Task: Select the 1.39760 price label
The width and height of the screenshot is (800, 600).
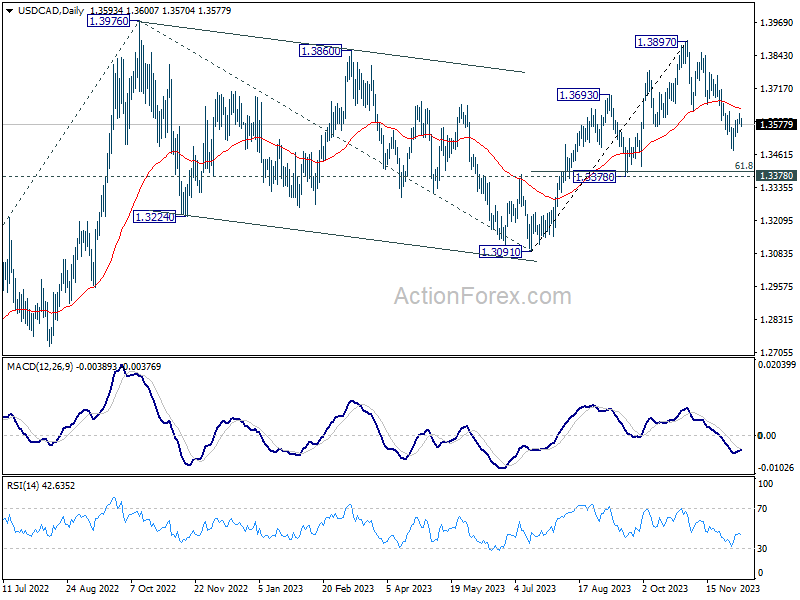Action: click(x=108, y=21)
